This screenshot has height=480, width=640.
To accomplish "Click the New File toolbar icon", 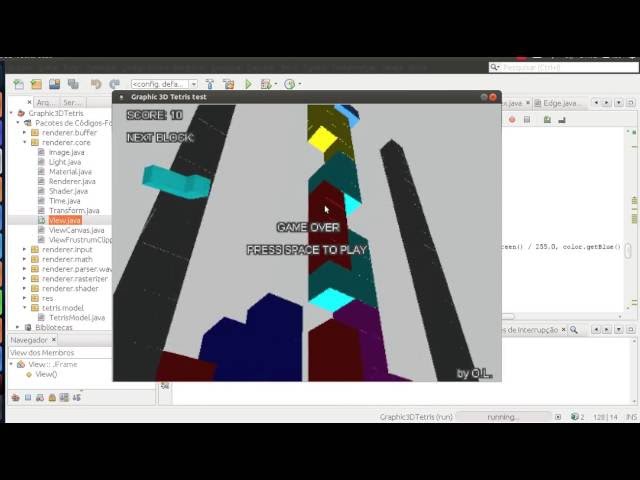I will pyautogui.click(x=18, y=84).
